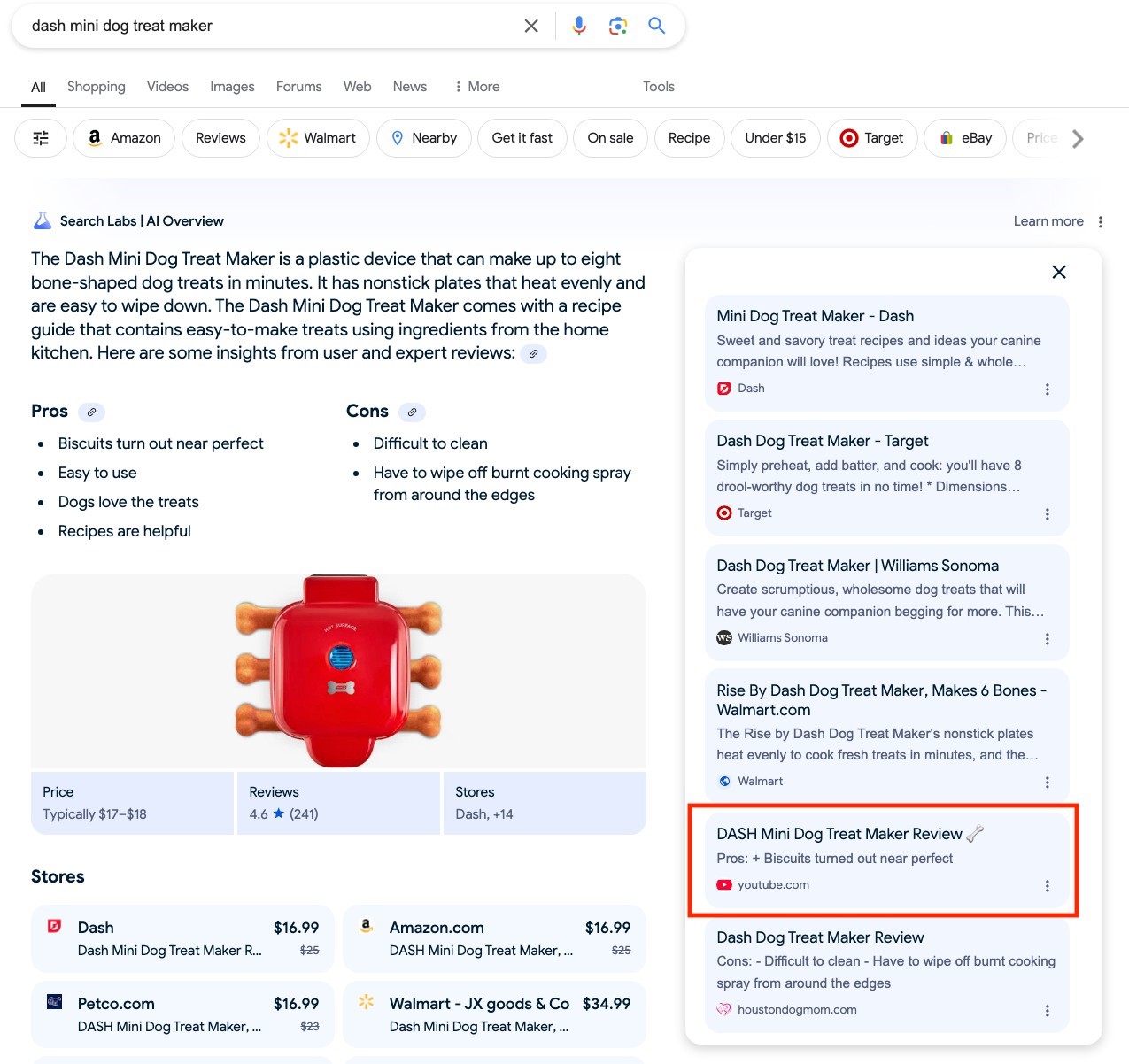Click the Learn more link for AI Overview

(x=1048, y=220)
